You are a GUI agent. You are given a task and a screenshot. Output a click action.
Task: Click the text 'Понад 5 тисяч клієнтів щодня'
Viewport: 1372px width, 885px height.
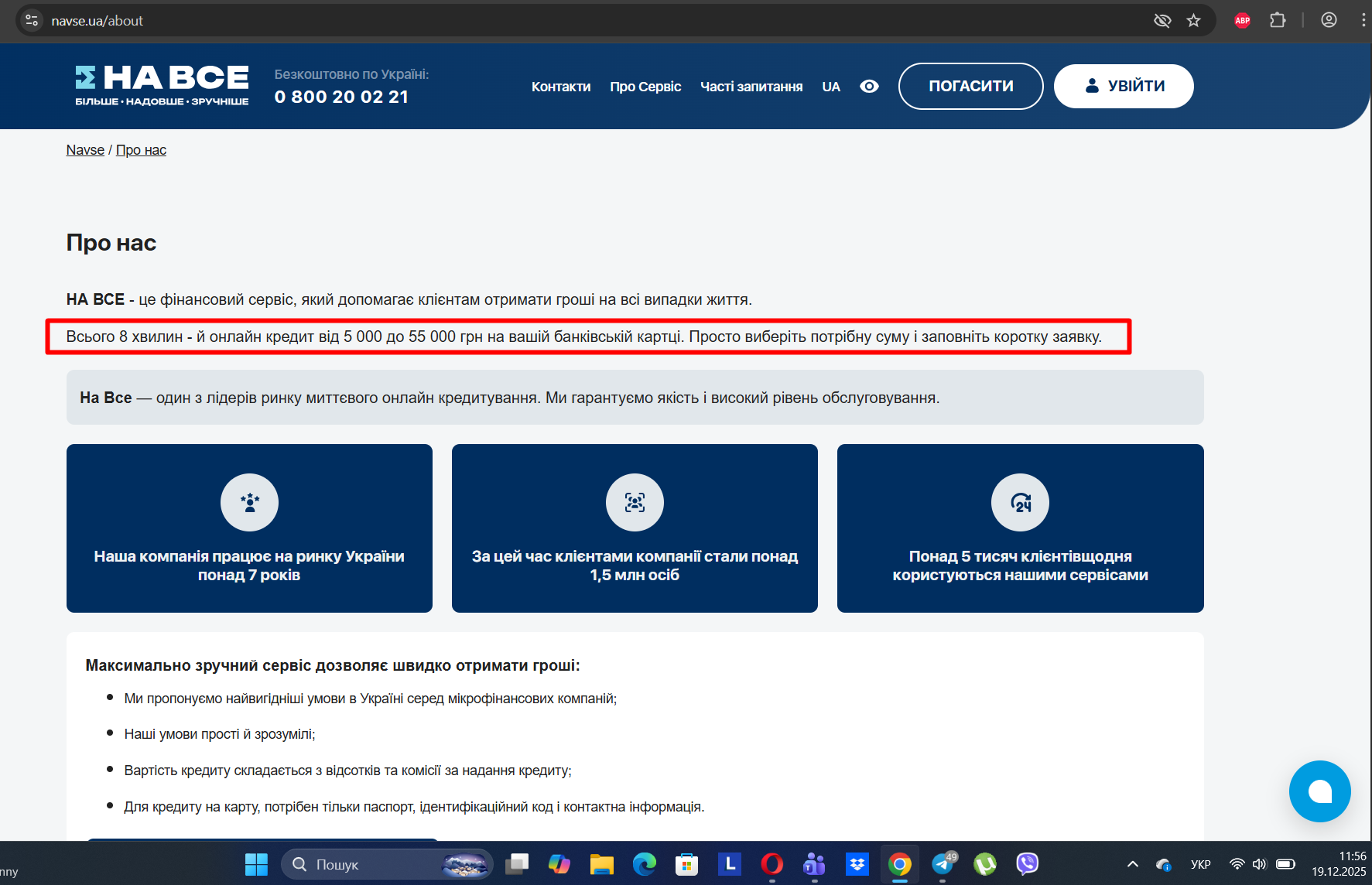(1020, 556)
